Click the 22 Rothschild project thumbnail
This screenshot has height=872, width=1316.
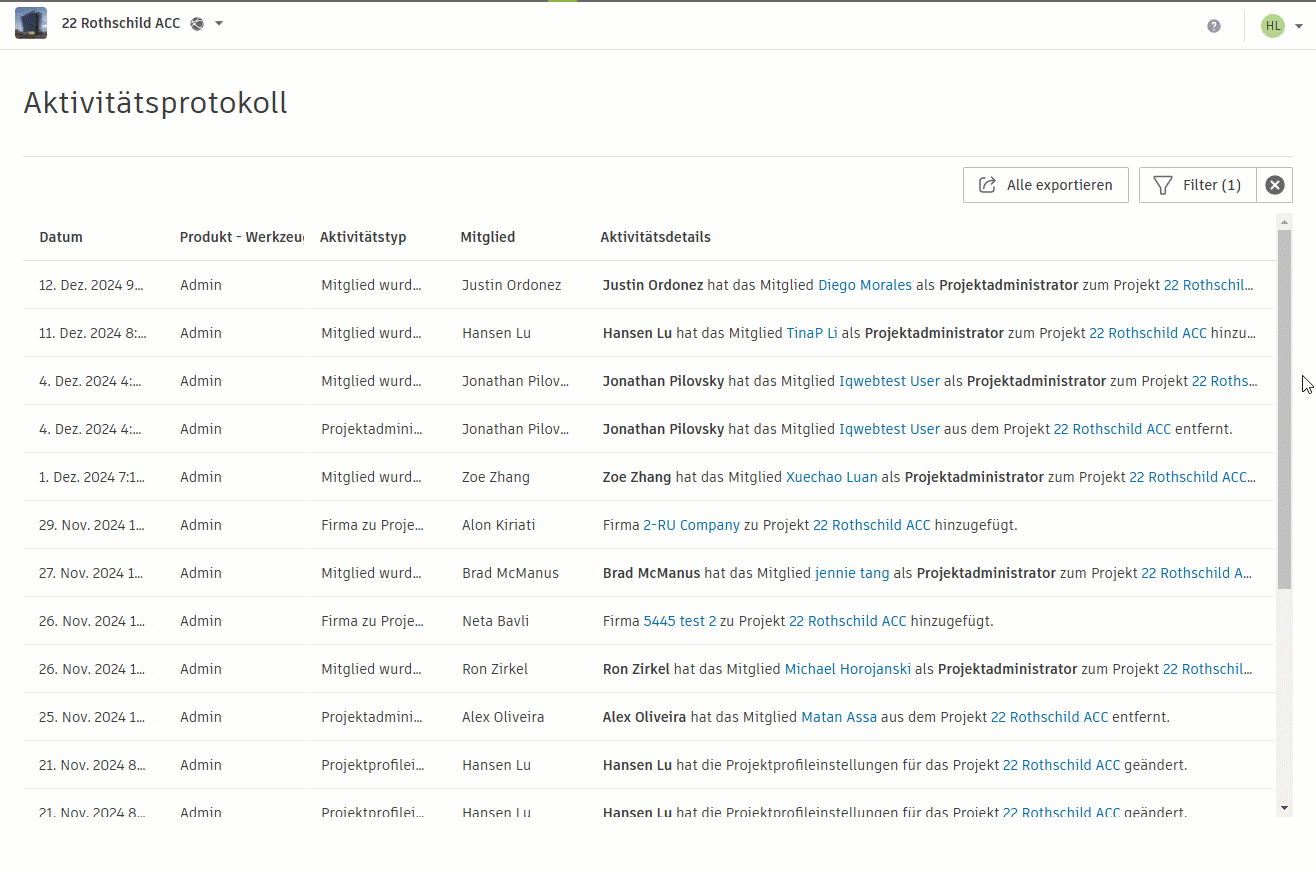tap(31, 23)
